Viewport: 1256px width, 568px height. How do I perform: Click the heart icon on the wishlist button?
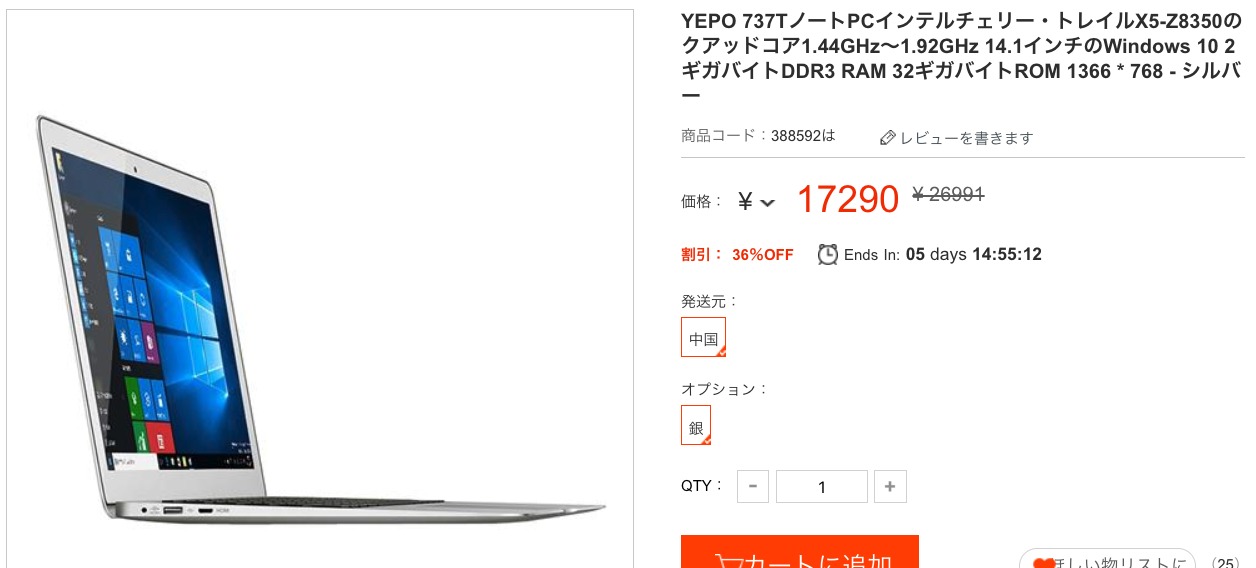(1042, 564)
